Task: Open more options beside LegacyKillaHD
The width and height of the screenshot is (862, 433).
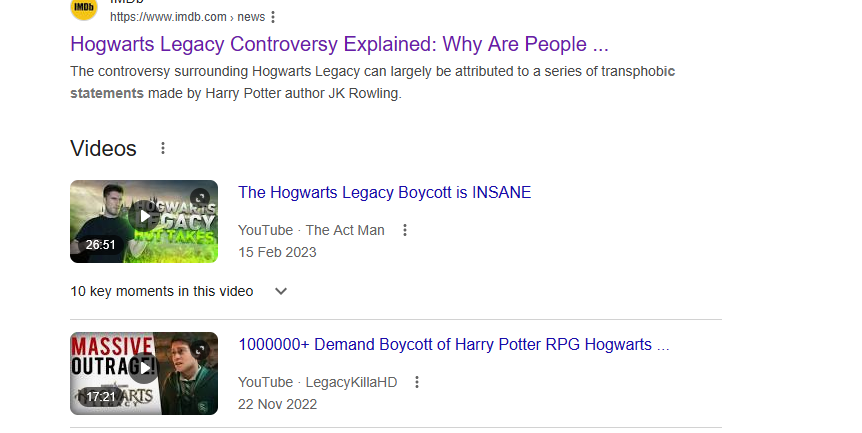Action: tap(417, 382)
